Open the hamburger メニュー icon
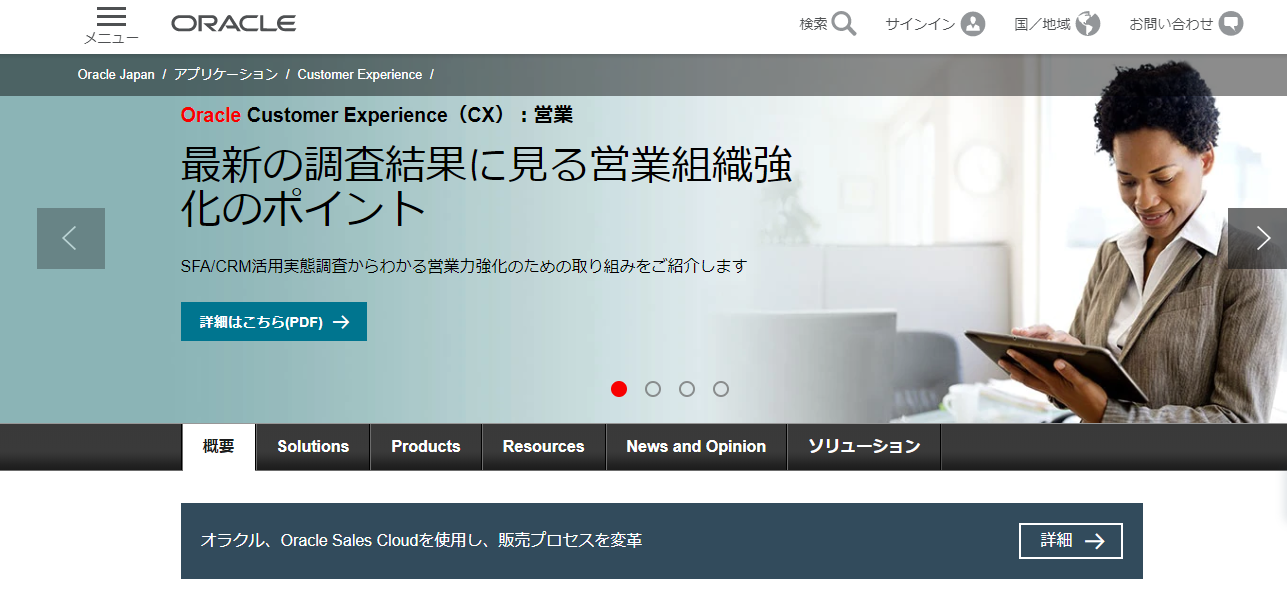The image size is (1287, 589). click(112, 17)
